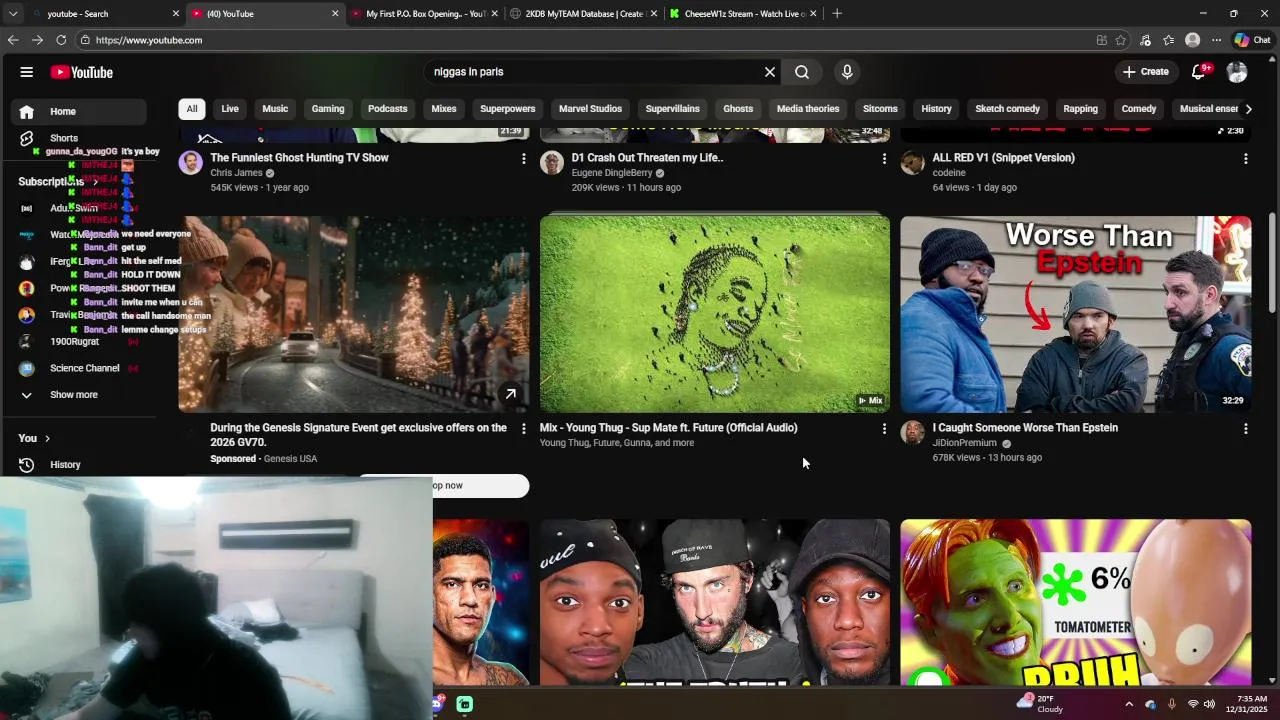Open the browser Chat copilot button
Screen dimensions: 1280x720
[x=1252, y=40]
